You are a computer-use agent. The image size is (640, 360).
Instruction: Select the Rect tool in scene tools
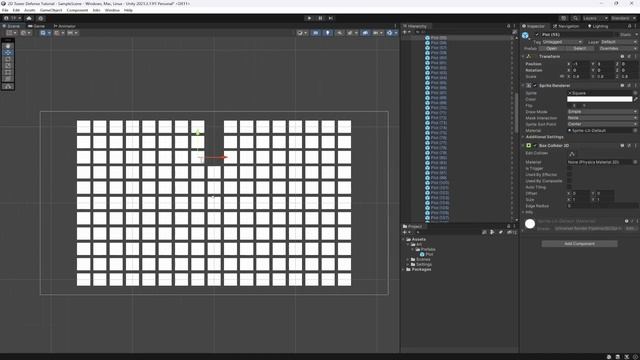(x=8, y=72)
